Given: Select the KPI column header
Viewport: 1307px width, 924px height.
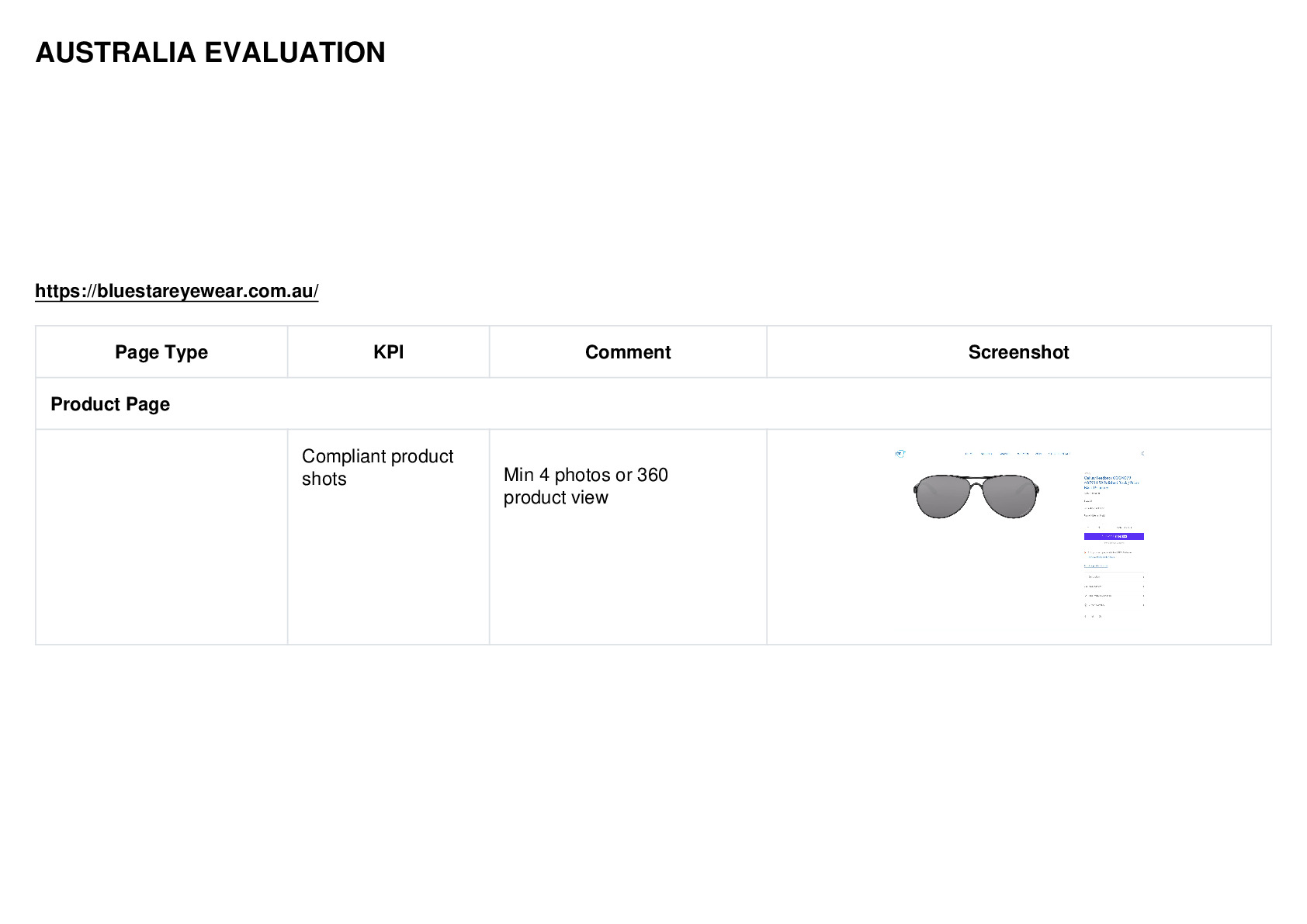Looking at the screenshot, I should [x=388, y=352].
